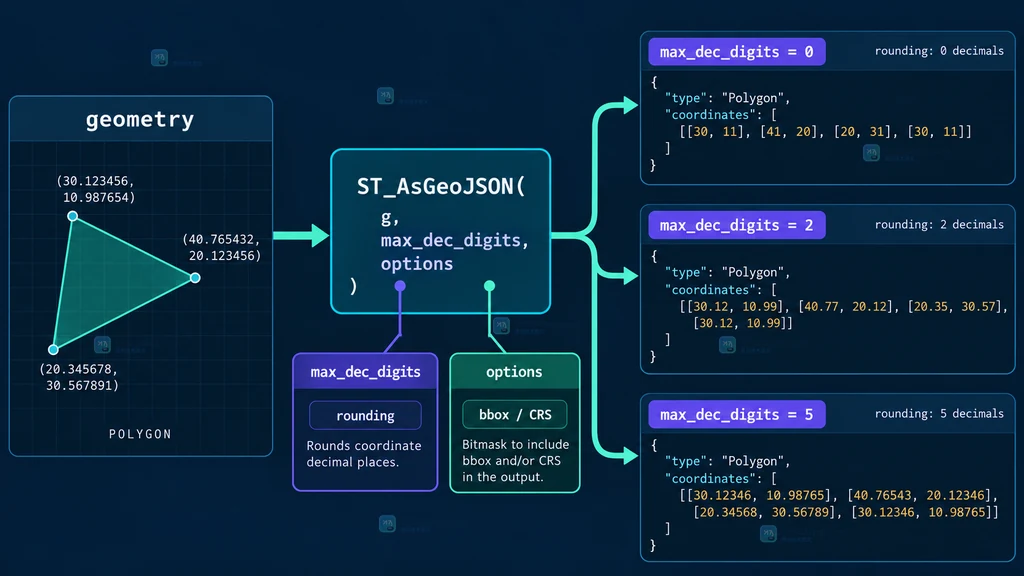Click the "Bitmask to include bbox and/or CRS" description

coord(515,460)
